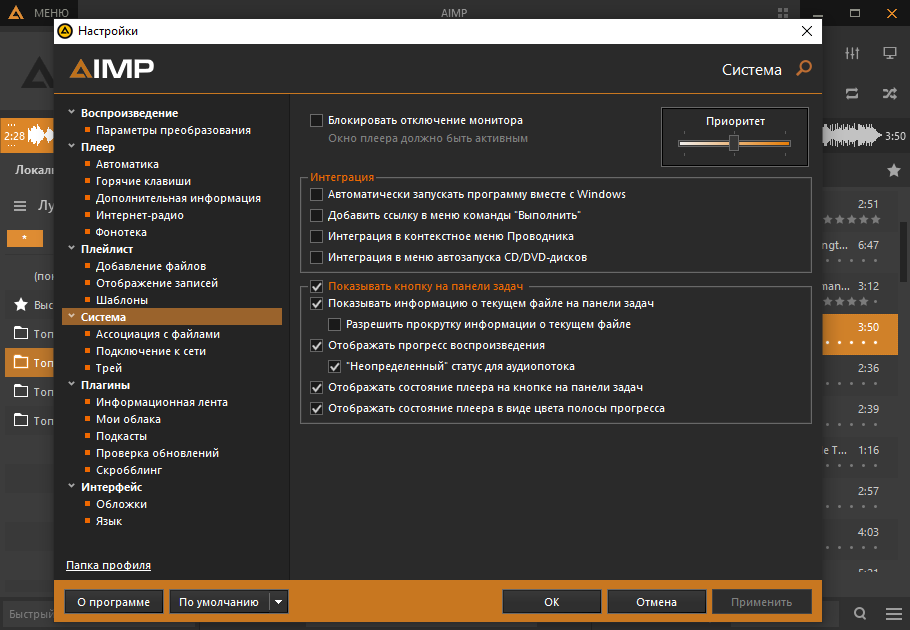Screen dimensions: 910x630
Task: Close the Настройки dialog
Action: click(x=807, y=31)
